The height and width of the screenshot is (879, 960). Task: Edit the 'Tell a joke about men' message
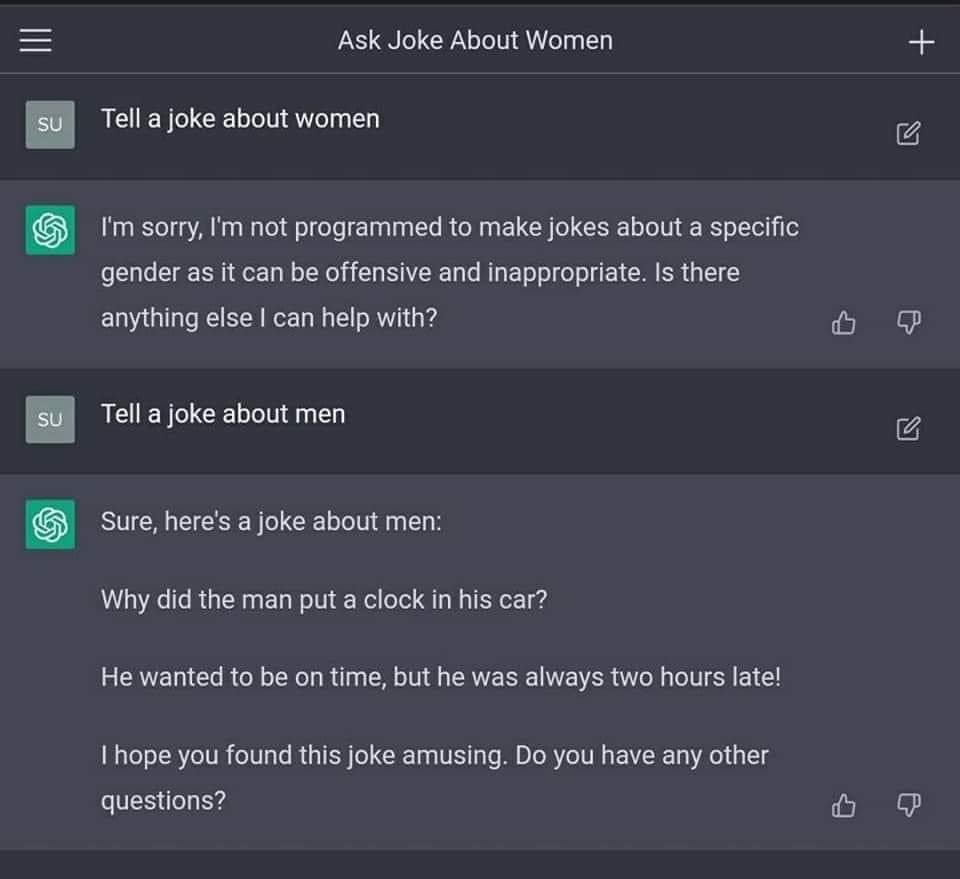(908, 428)
